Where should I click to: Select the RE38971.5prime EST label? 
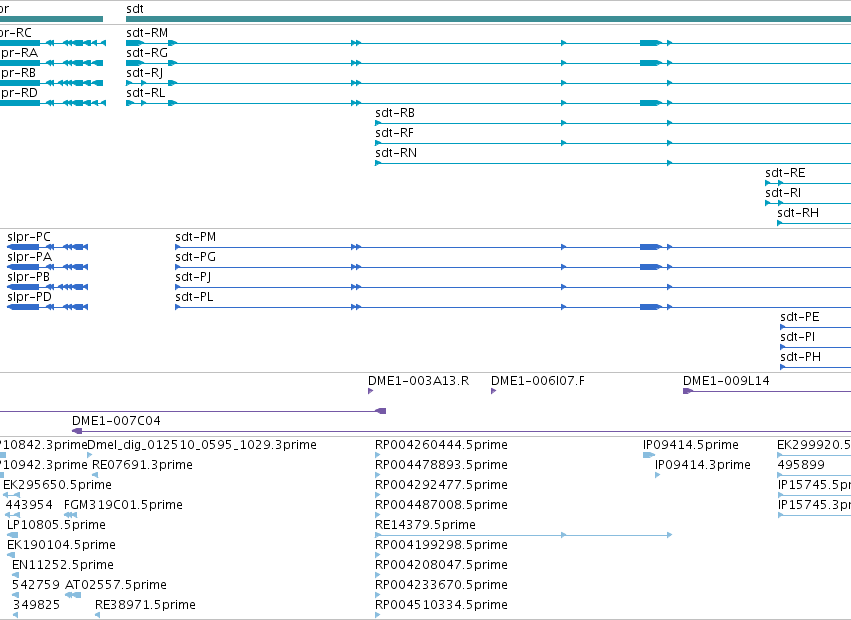pyautogui.click(x=145, y=606)
